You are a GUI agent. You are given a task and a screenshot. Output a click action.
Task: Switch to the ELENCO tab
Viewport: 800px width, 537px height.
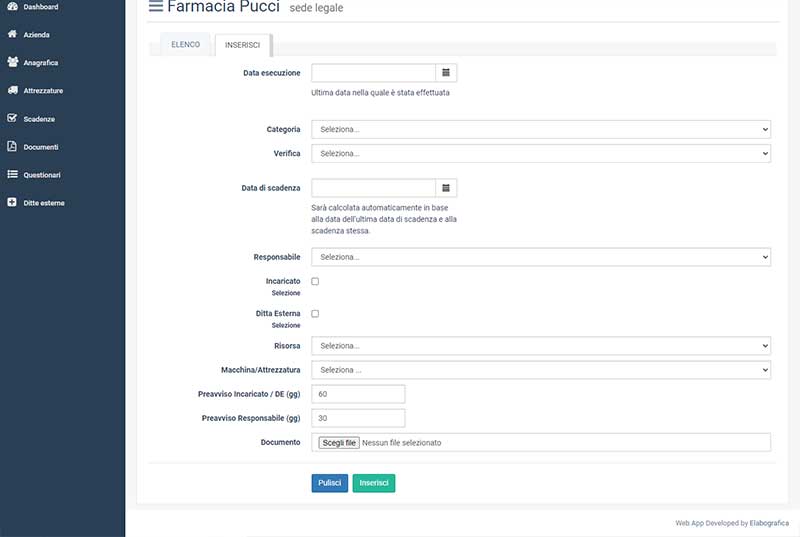click(185, 44)
